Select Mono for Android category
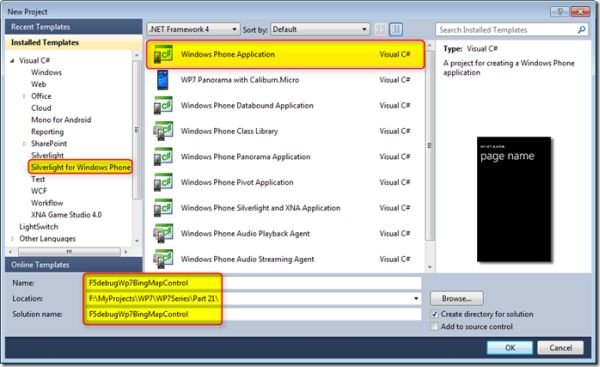Image resolution: width=600 pixels, height=367 pixels. [x=61, y=120]
